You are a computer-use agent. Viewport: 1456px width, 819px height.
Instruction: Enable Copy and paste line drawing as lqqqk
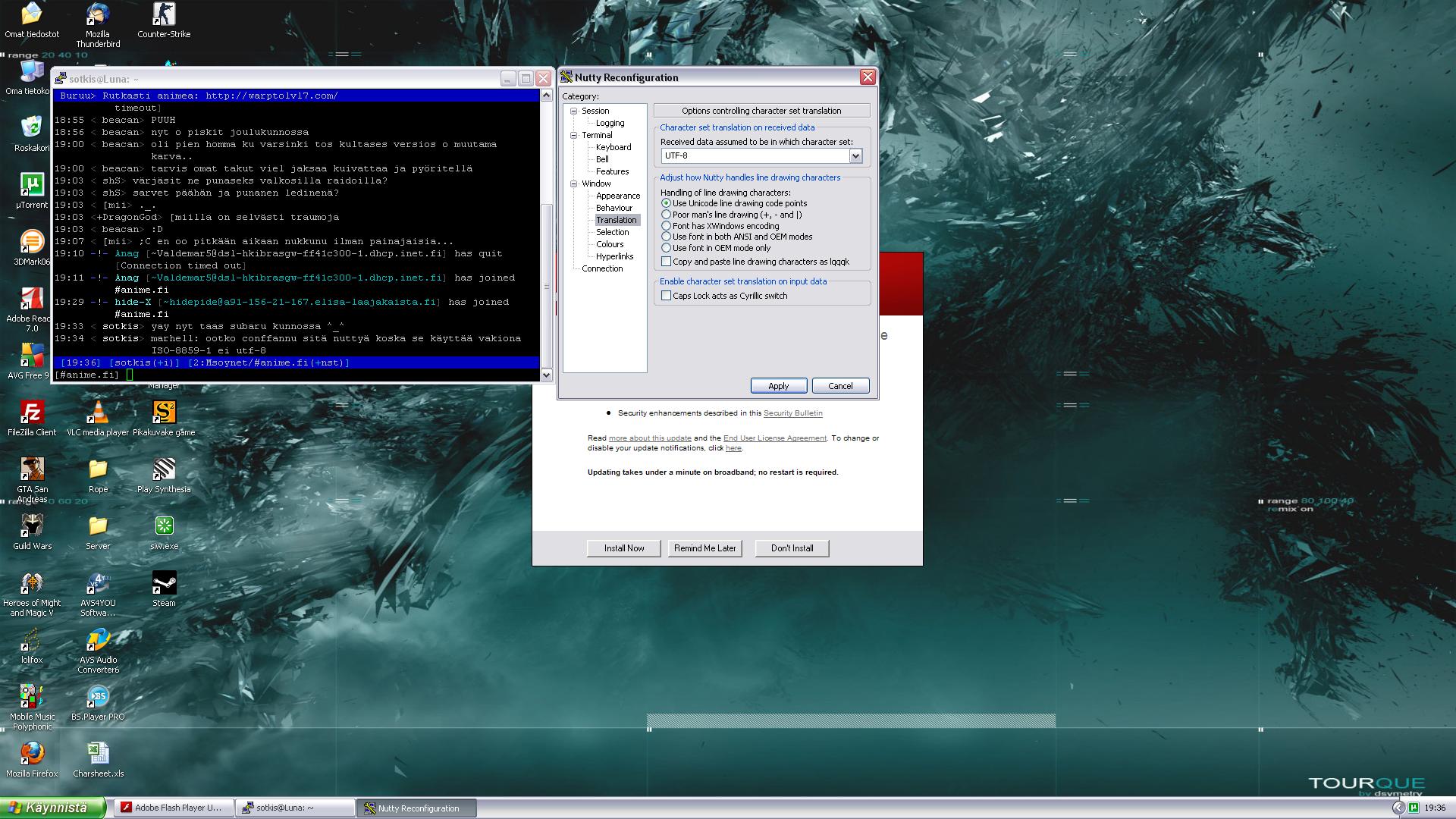[x=666, y=262]
